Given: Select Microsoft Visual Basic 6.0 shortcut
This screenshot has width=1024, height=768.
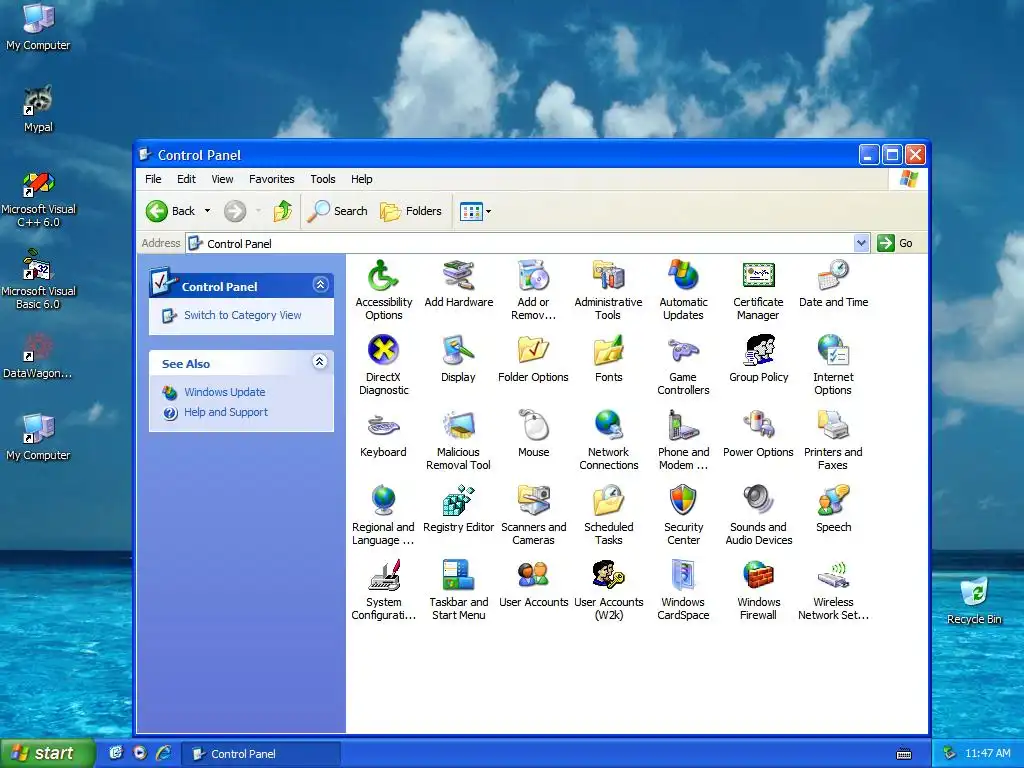Looking at the screenshot, I should click(x=39, y=280).
